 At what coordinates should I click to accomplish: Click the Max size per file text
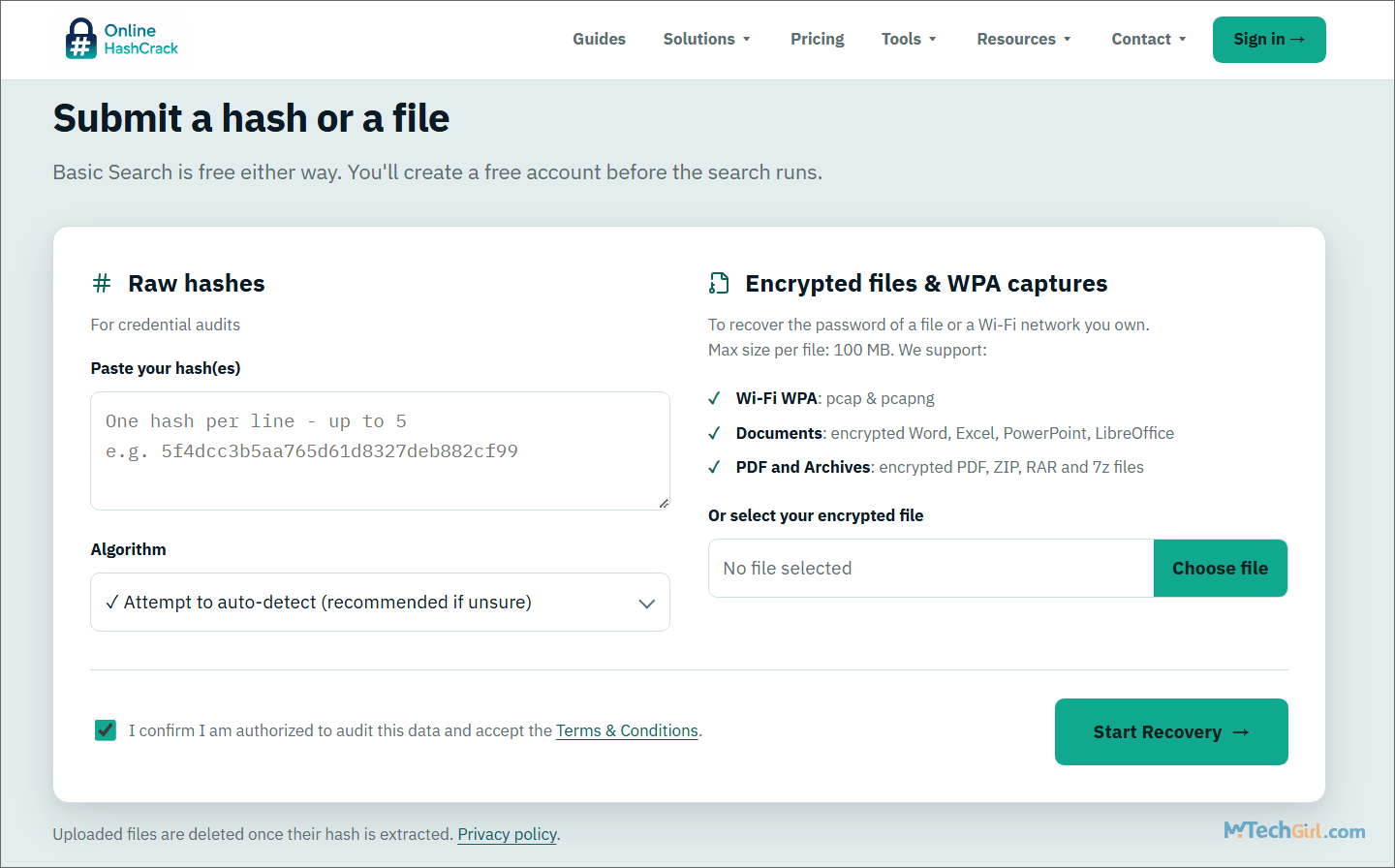point(848,350)
